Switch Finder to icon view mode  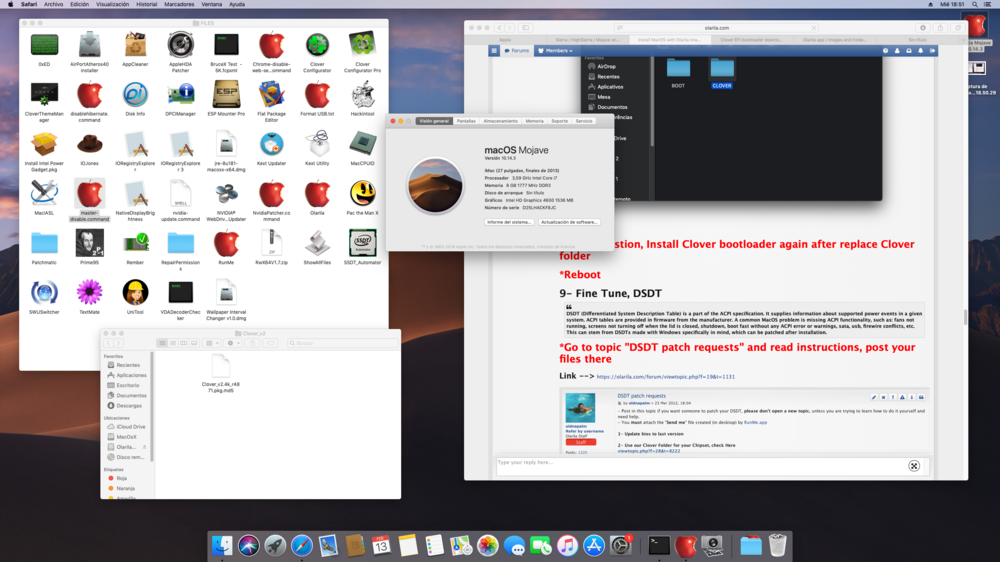[161, 343]
